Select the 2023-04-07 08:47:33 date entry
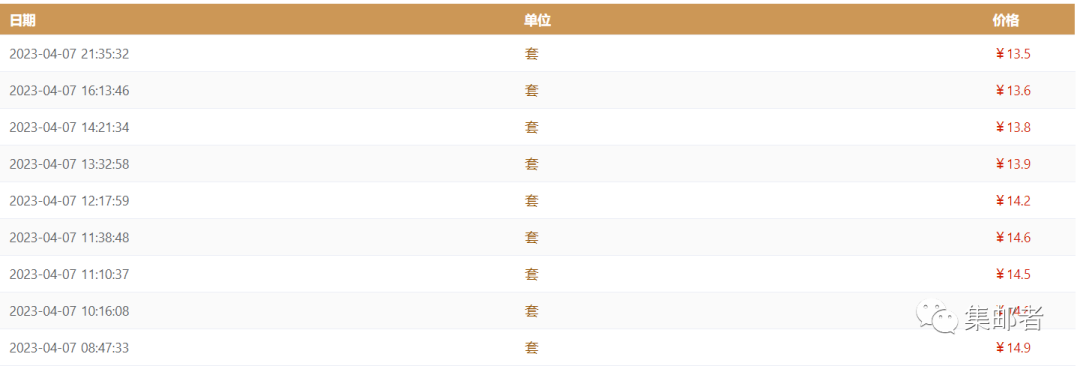The height and width of the screenshot is (366, 1080). click(69, 347)
